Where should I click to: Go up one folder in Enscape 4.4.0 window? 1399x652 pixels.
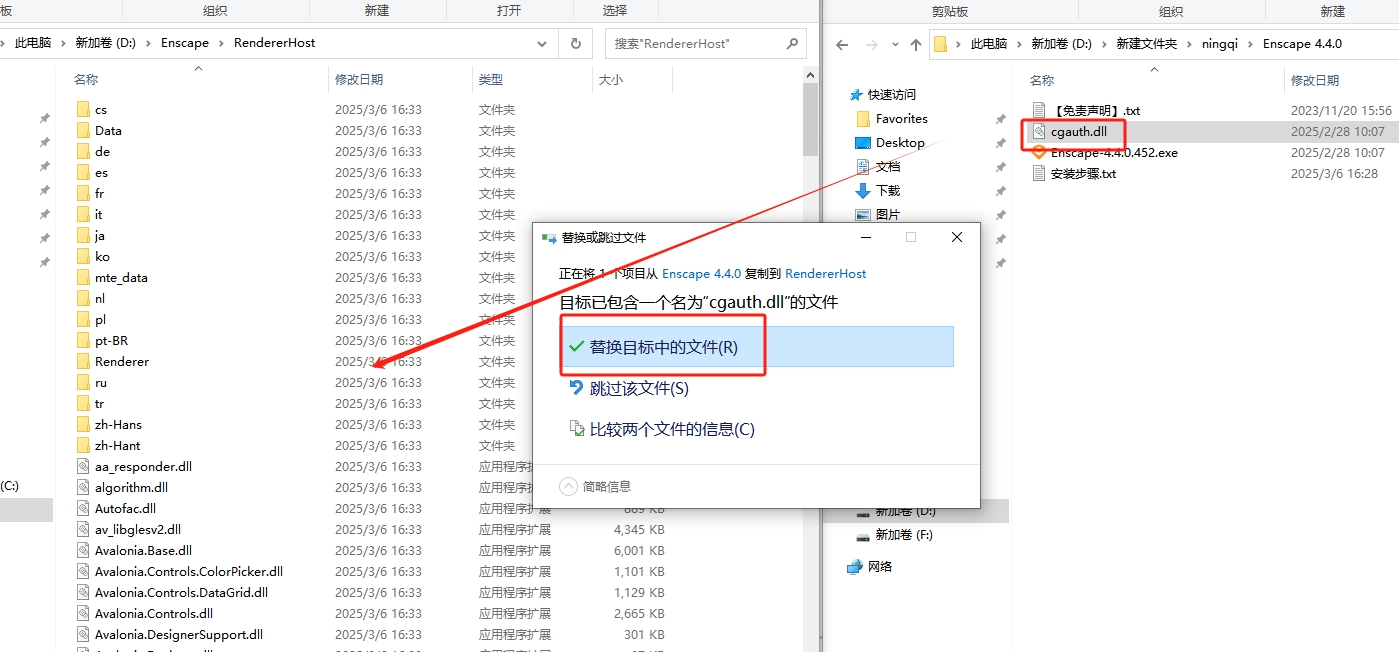(x=916, y=44)
